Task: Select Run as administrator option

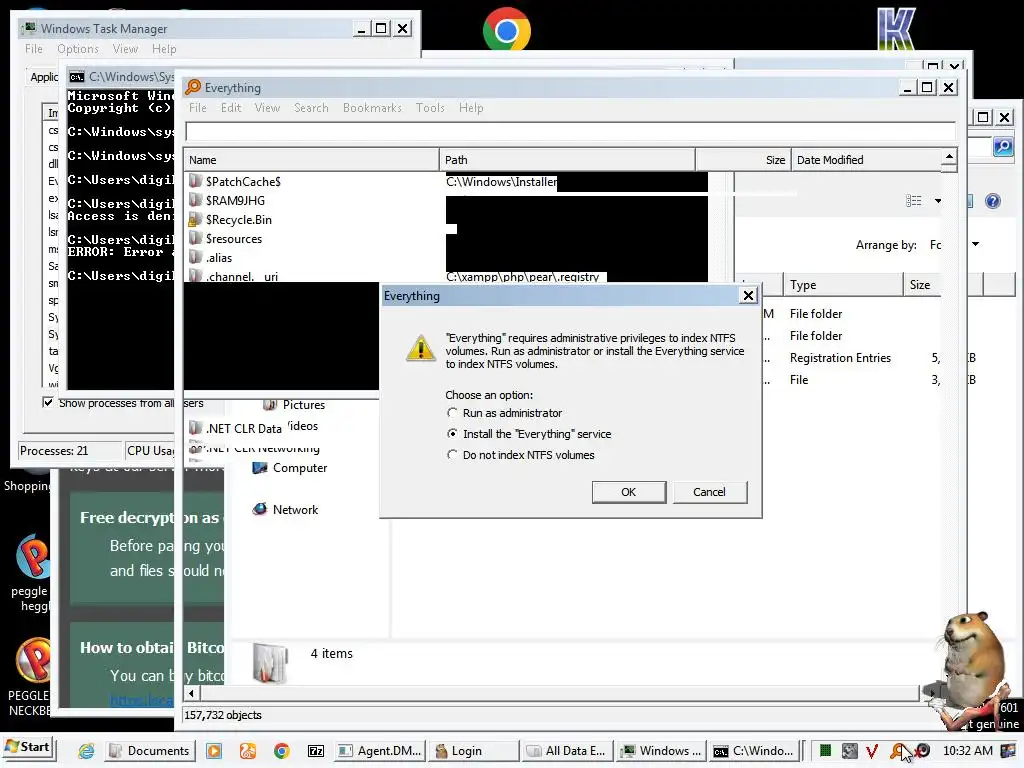Action: pos(505,413)
